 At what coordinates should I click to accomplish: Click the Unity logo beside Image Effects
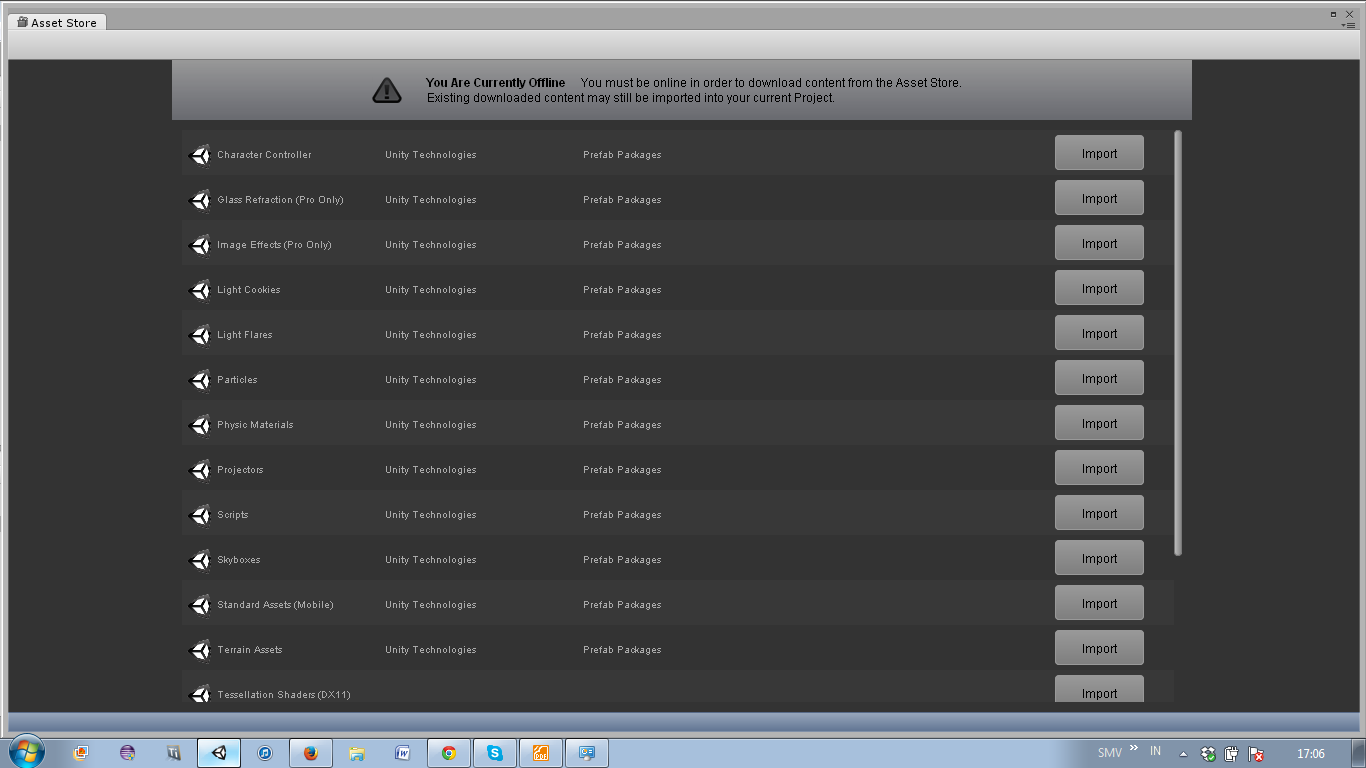coord(200,246)
